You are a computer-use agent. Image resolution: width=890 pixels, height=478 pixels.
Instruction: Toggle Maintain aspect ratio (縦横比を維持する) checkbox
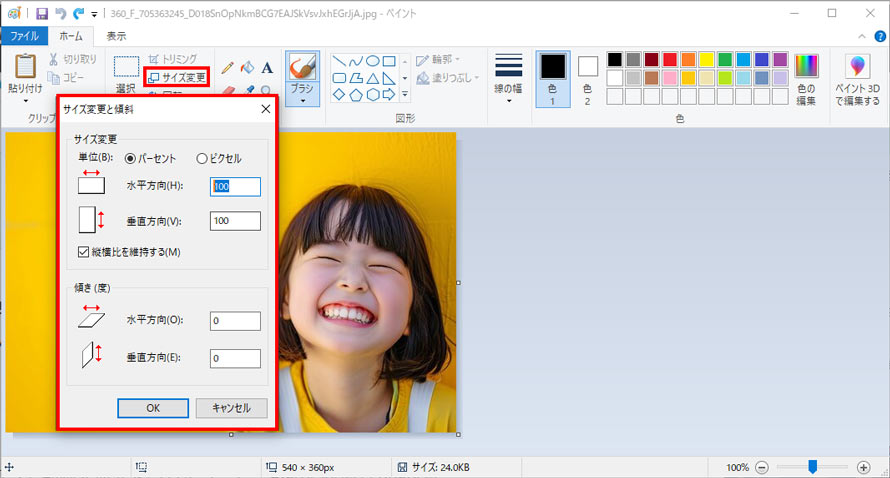(x=83, y=251)
